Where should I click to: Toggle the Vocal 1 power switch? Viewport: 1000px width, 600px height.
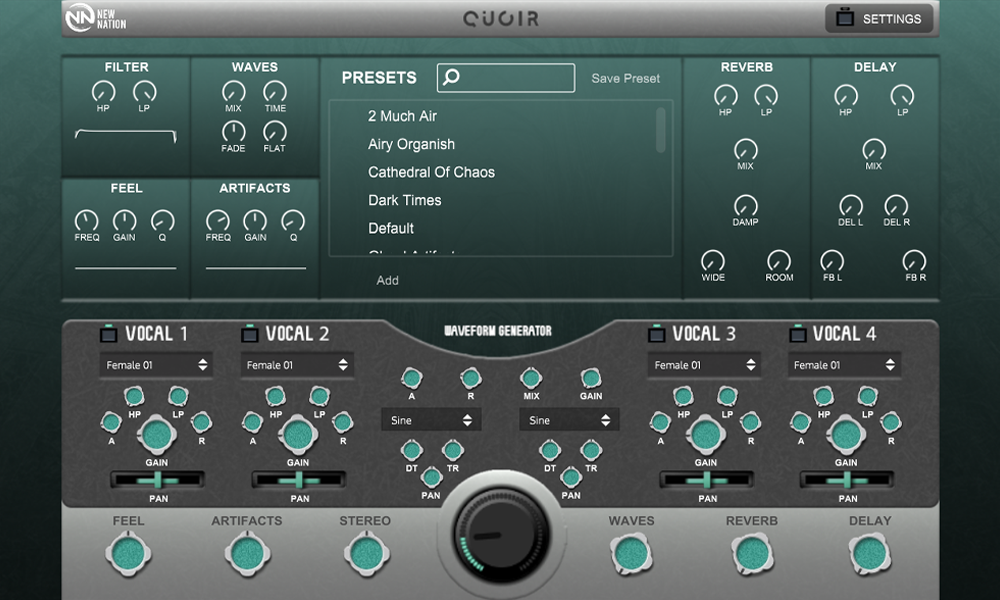click(x=108, y=334)
